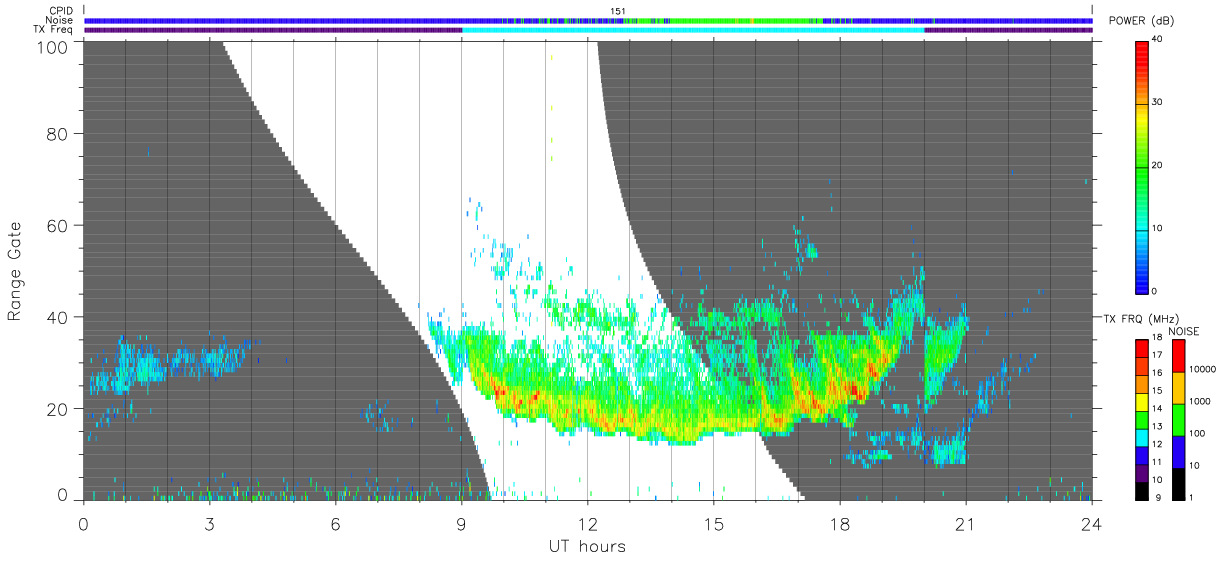The image size is (1228, 567).
Task: Click the 'TX Freq' row label
Action: pyautogui.click(x=54, y=30)
